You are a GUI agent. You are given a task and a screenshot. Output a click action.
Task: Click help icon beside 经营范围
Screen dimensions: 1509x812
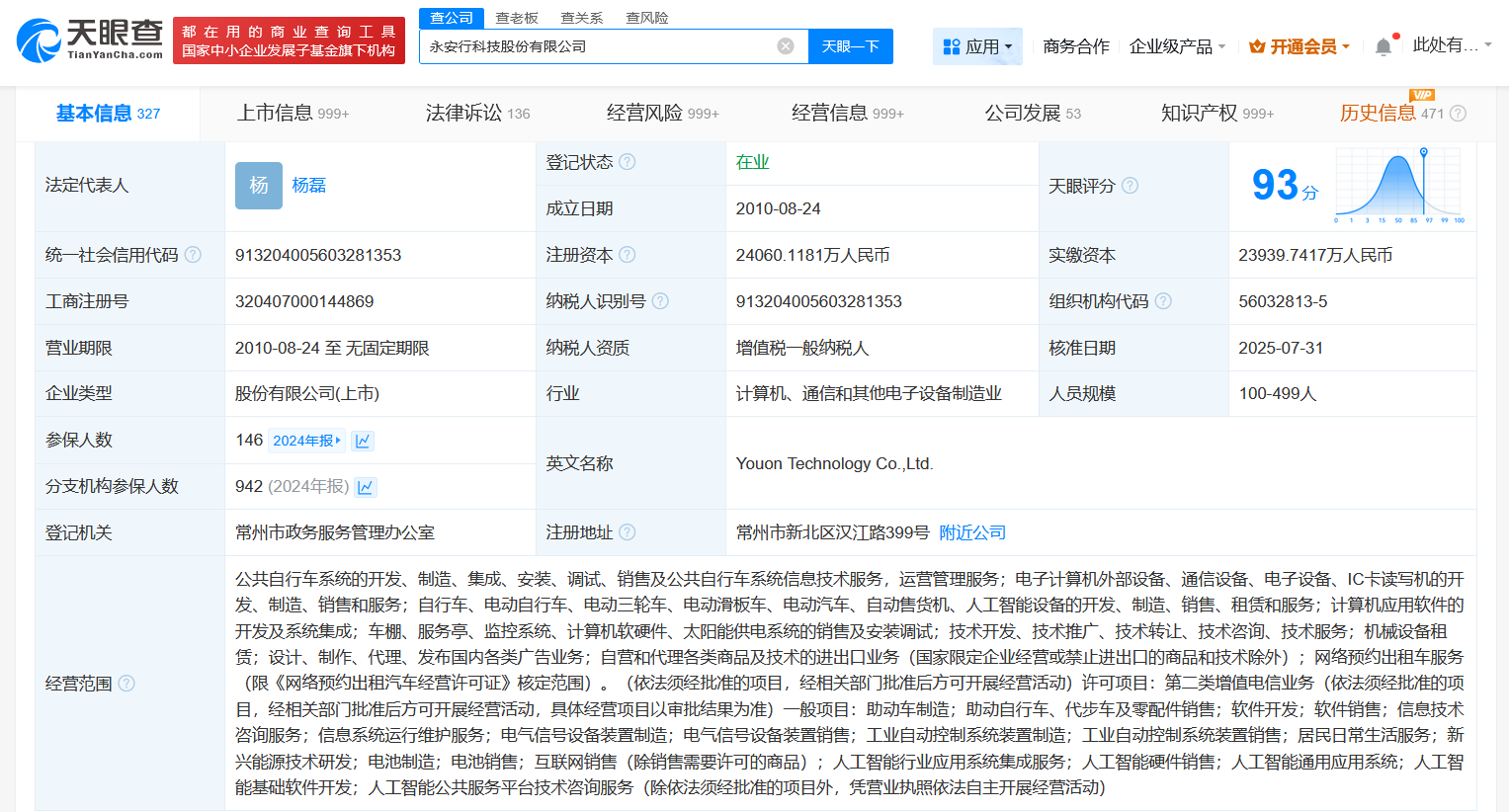point(126,683)
